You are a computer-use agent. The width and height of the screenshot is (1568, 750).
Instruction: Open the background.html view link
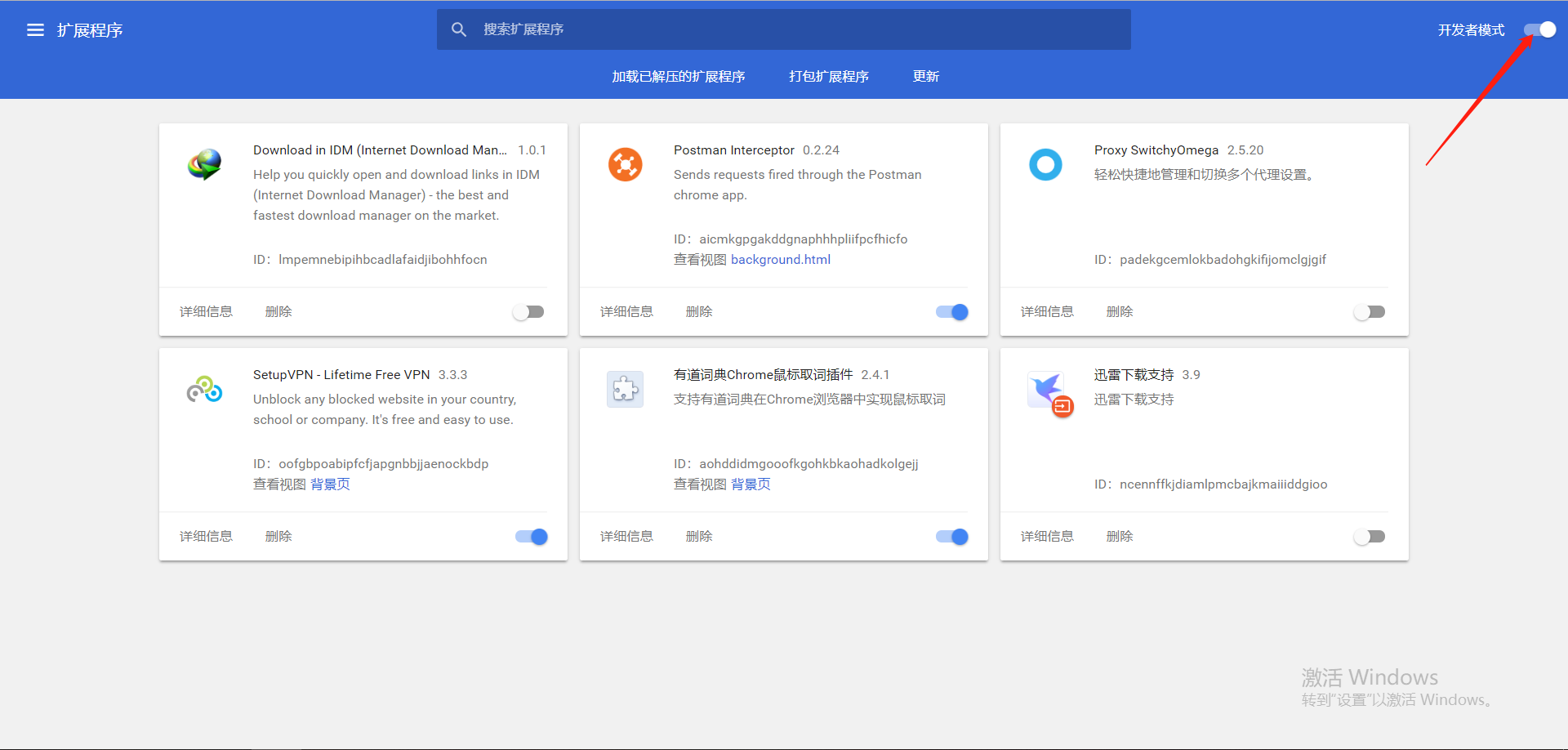coord(781,259)
